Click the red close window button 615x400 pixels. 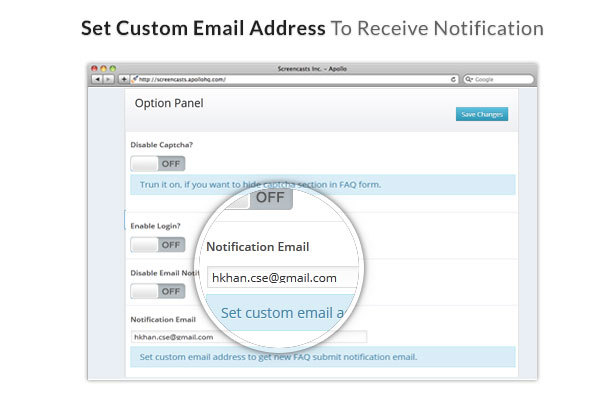tap(94, 69)
